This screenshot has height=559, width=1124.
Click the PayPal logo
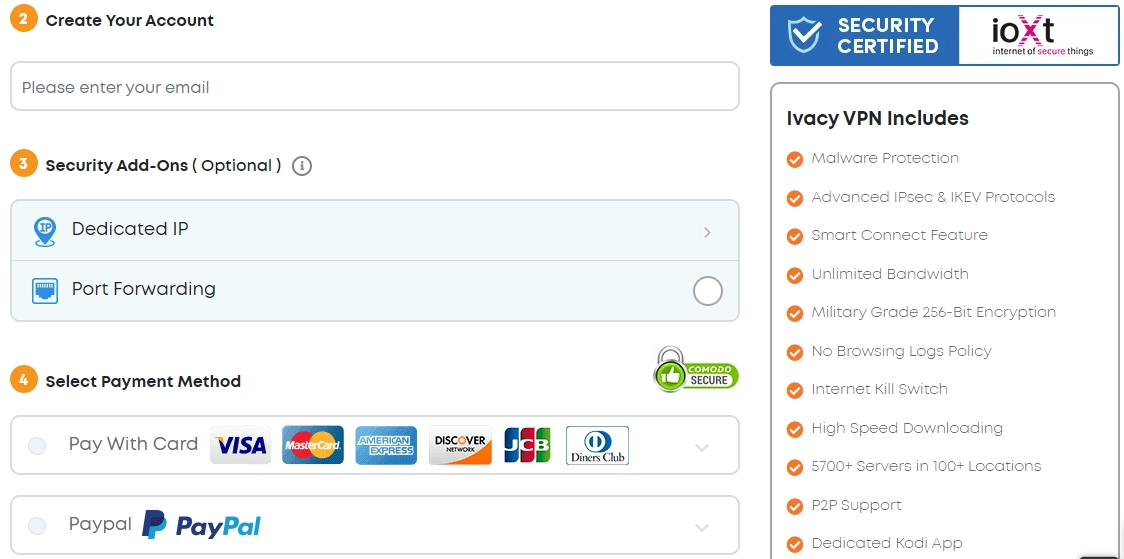[x=202, y=525]
